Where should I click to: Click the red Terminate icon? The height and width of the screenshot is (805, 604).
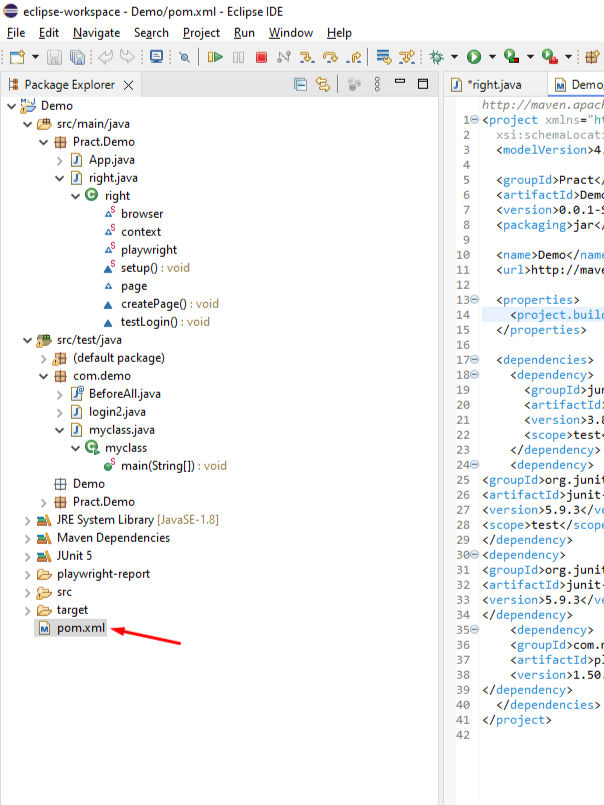click(x=261, y=57)
